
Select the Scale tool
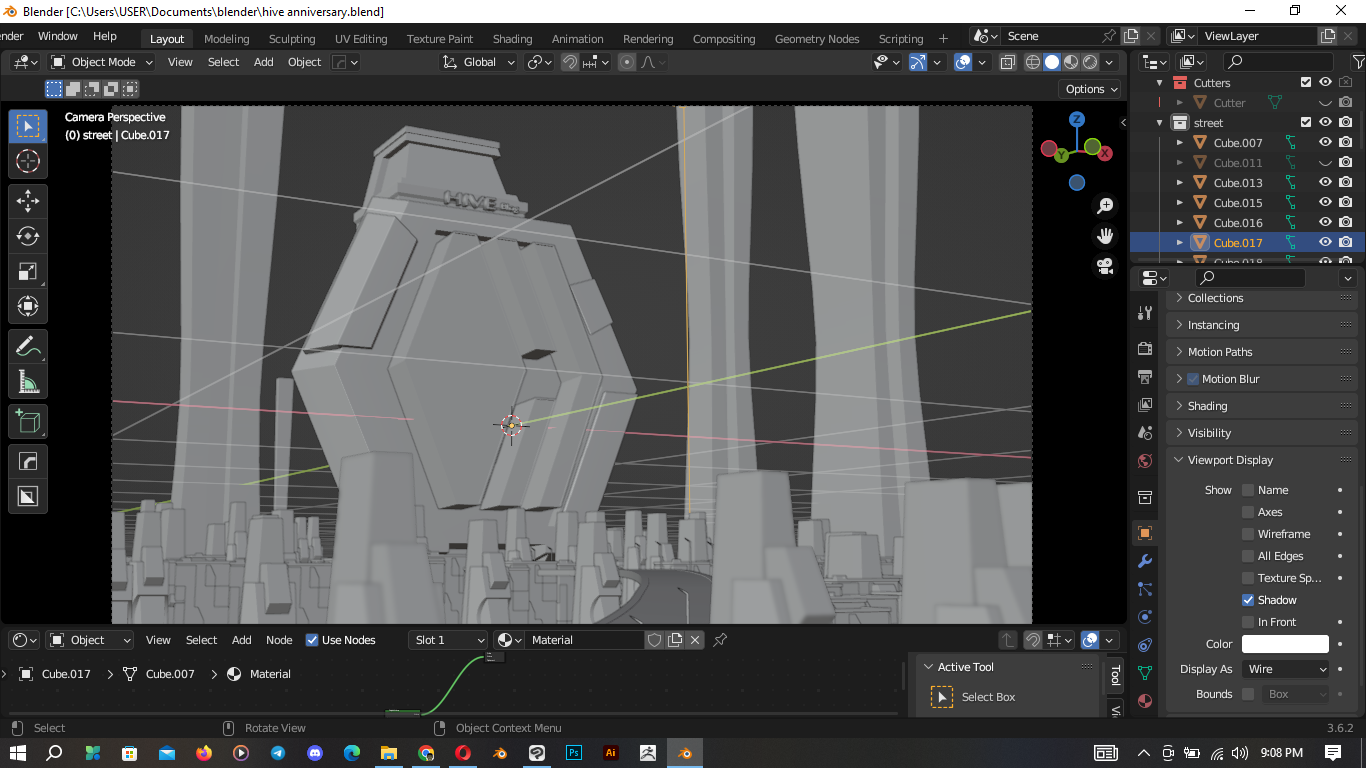click(28, 272)
